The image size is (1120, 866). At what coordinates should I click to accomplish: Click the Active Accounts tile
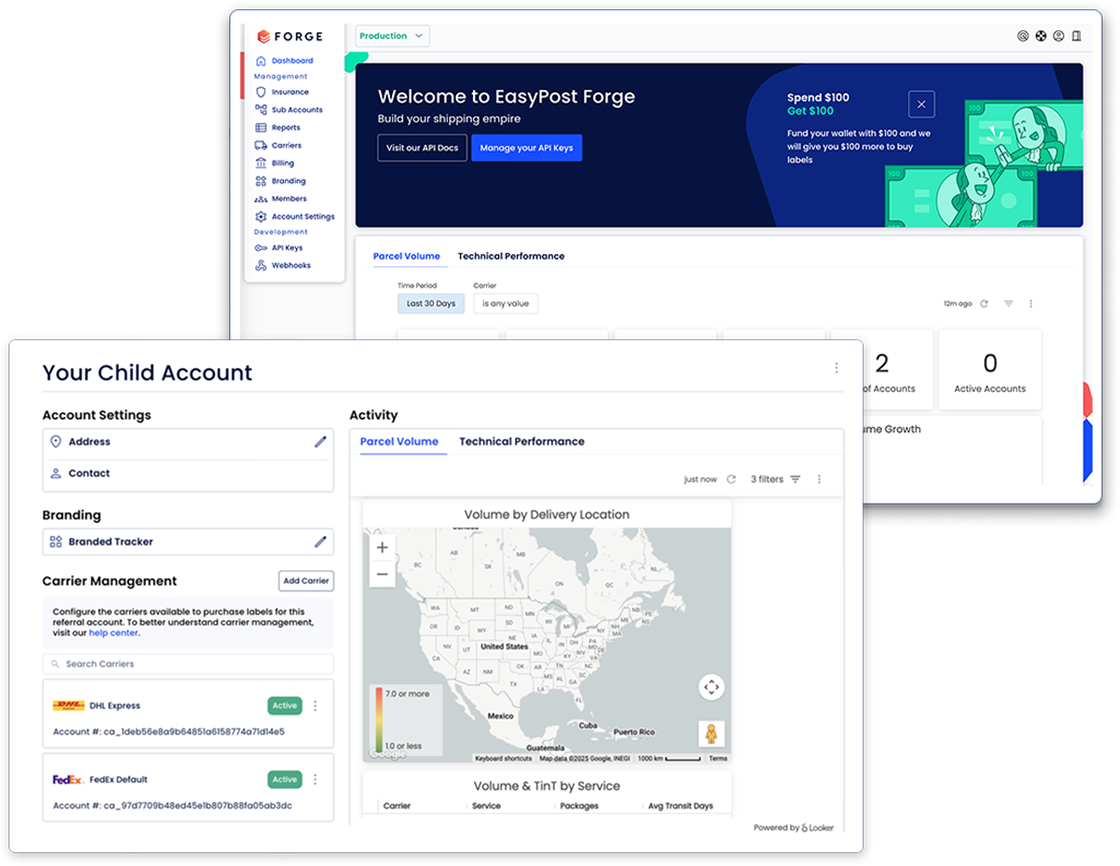coord(990,370)
